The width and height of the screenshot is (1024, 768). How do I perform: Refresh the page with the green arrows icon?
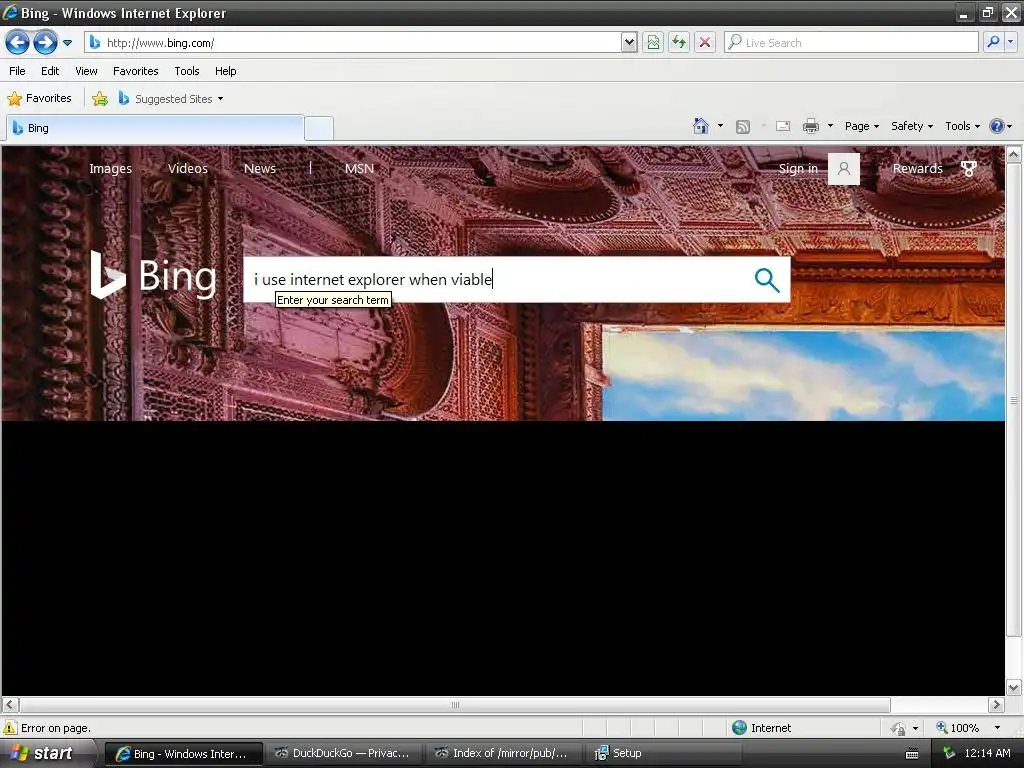pos(679,43)
